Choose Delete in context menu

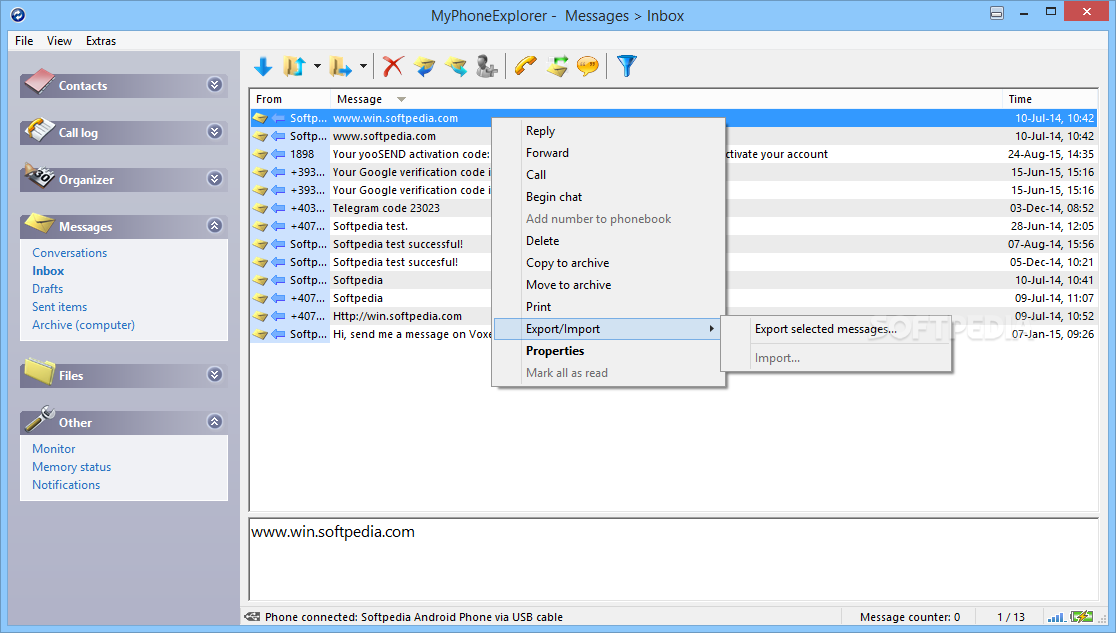coord(609,241)
